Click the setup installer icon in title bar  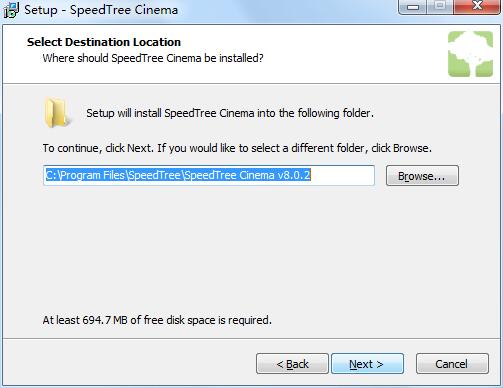[11, 10]
